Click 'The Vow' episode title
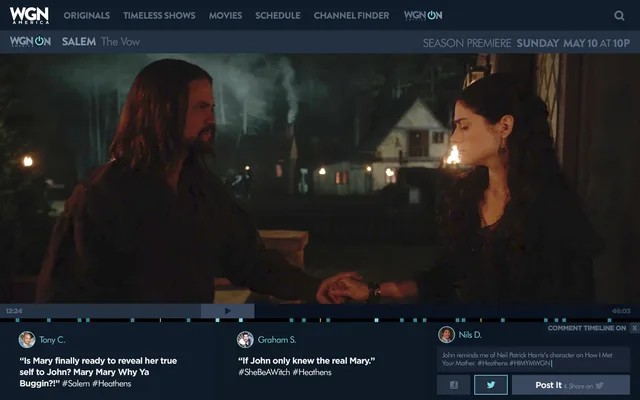 coord(120,42)
